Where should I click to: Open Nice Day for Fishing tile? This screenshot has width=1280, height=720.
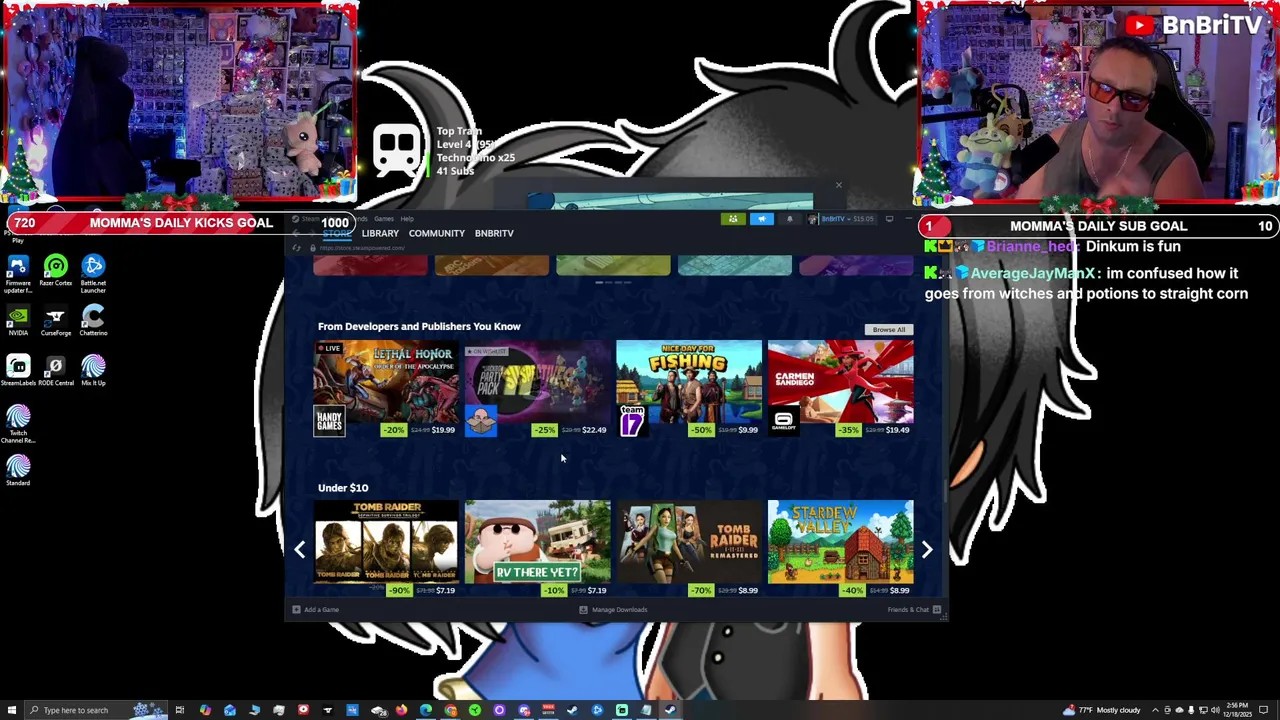click(x=689, y=389)
